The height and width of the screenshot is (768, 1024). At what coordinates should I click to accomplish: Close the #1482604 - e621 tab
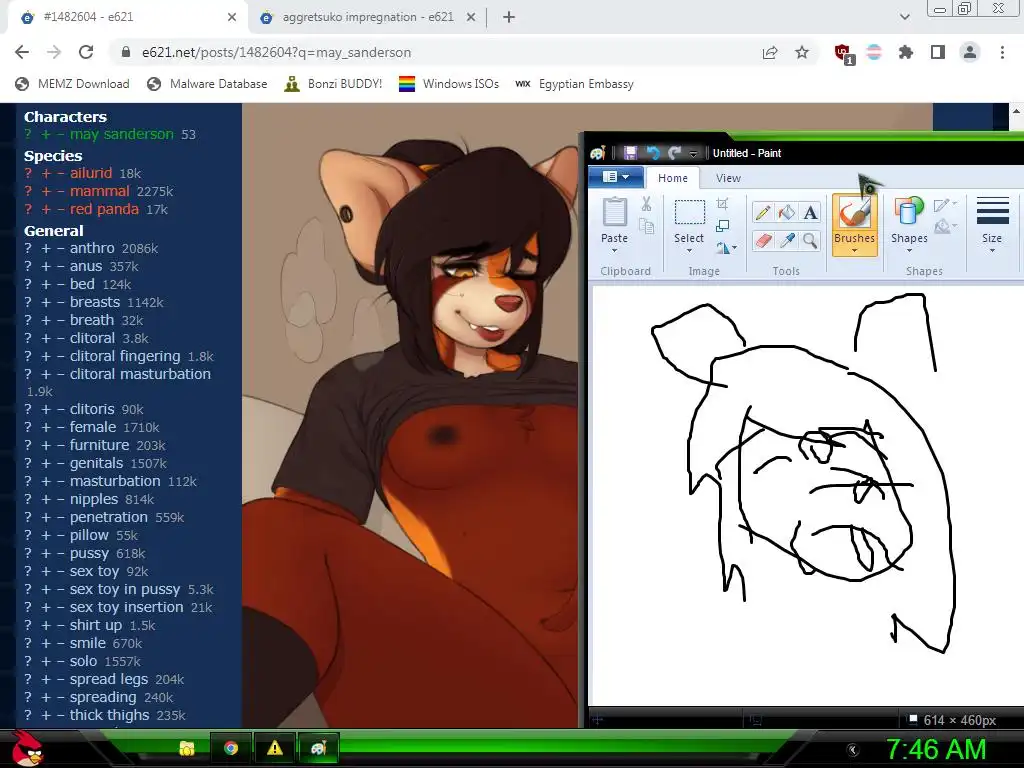pos(232,17)
